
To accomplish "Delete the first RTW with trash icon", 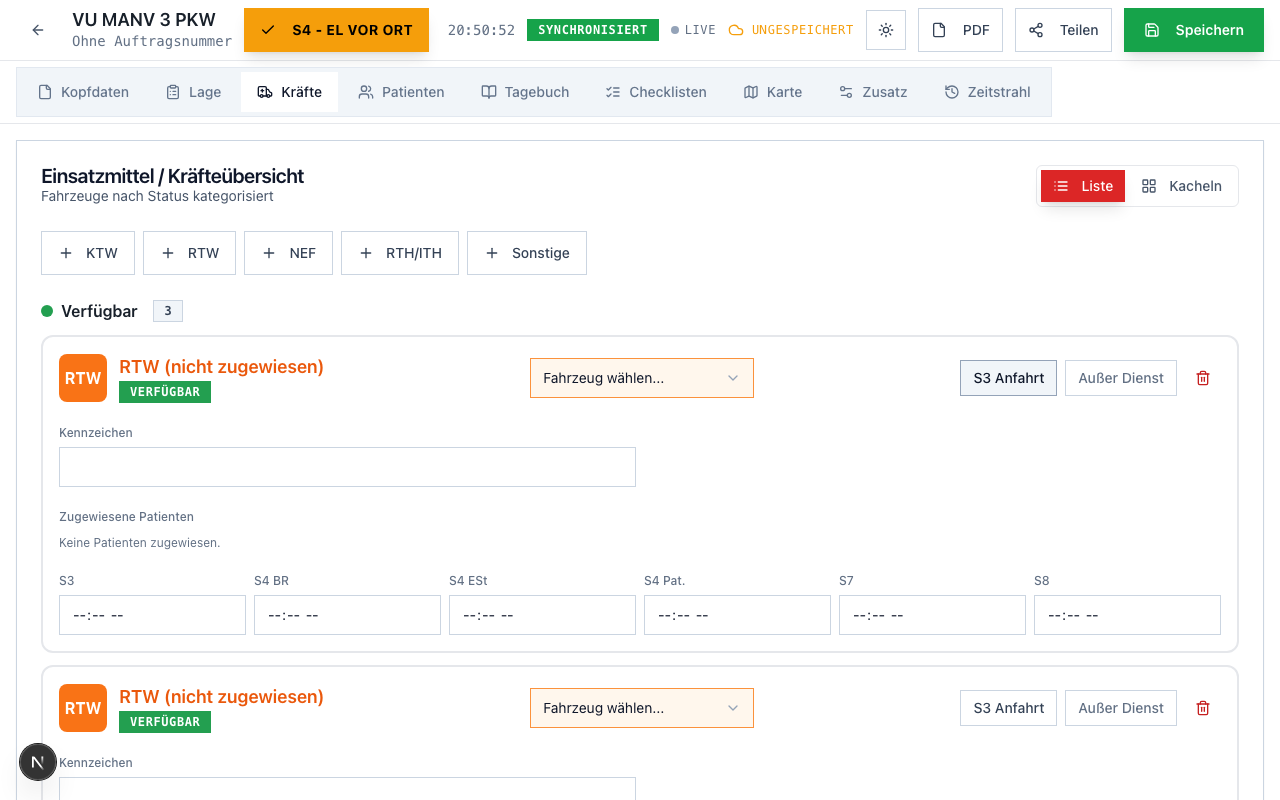I will tap(1203, 378).
